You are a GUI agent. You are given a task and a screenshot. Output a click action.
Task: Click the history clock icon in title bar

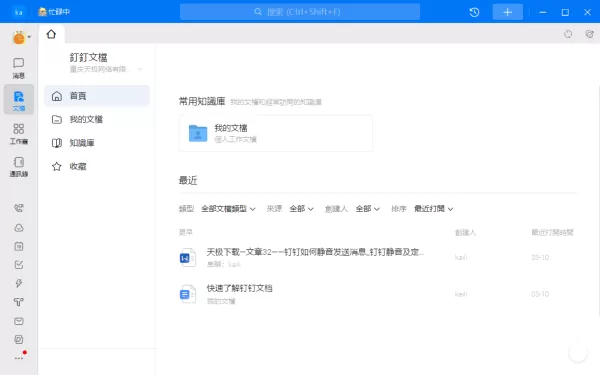click(x=474, y=12)
